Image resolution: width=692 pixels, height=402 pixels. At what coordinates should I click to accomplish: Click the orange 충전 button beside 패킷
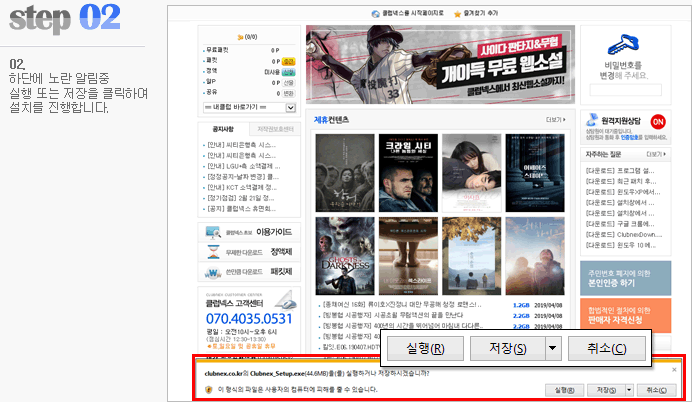(x=288, y=61)
